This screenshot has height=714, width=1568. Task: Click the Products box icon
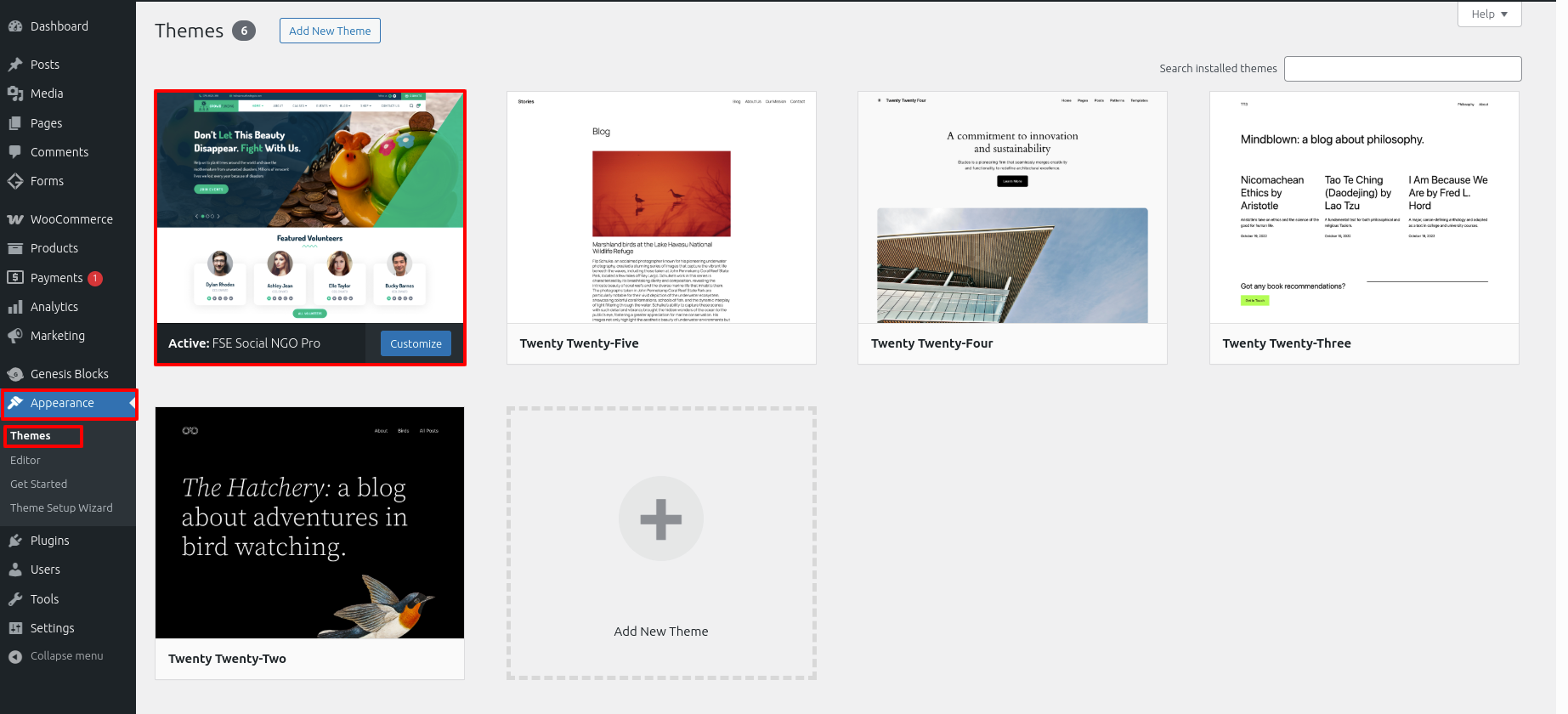(x=15, y=248)
